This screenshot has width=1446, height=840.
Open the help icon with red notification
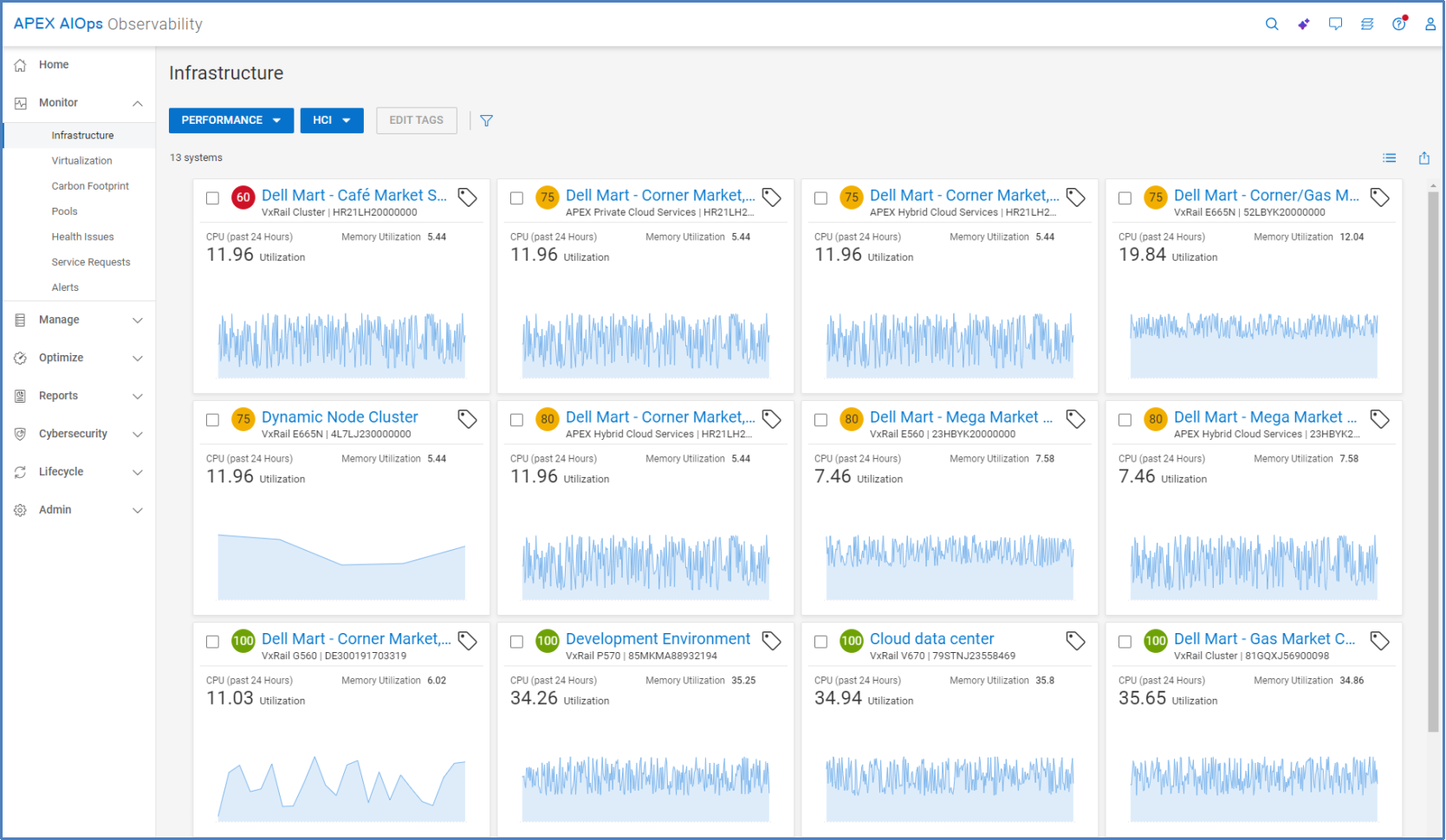pos(1399,23)
